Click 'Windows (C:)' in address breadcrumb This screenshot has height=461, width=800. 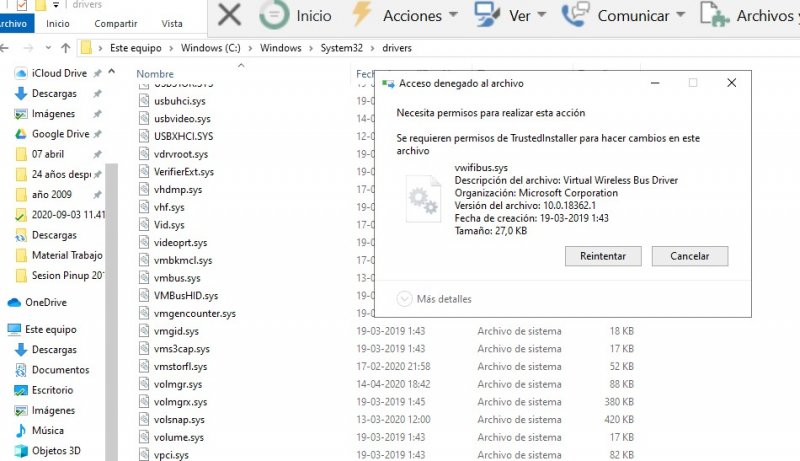tap(210, 48)
